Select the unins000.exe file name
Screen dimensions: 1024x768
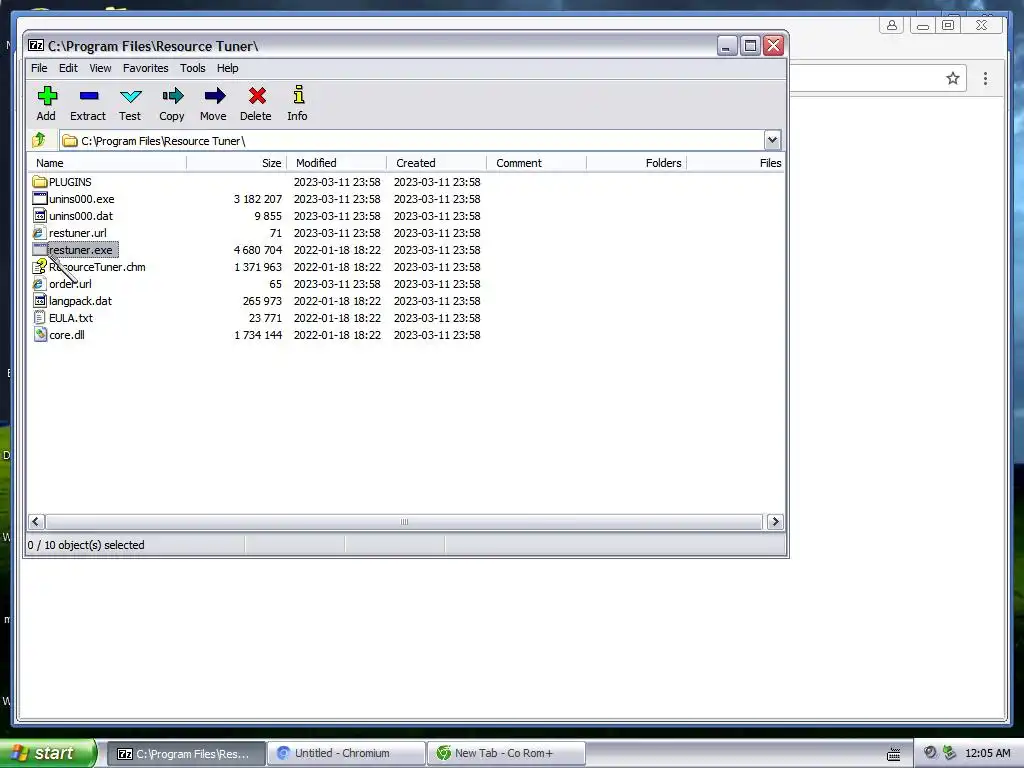pyautogui.click(x=82, y=199)
